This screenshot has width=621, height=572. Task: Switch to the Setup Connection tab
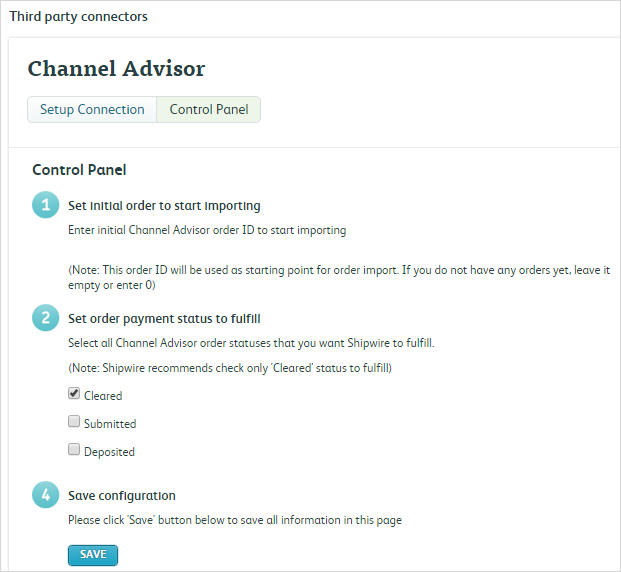pyautogui.click(x=92, y=110)
